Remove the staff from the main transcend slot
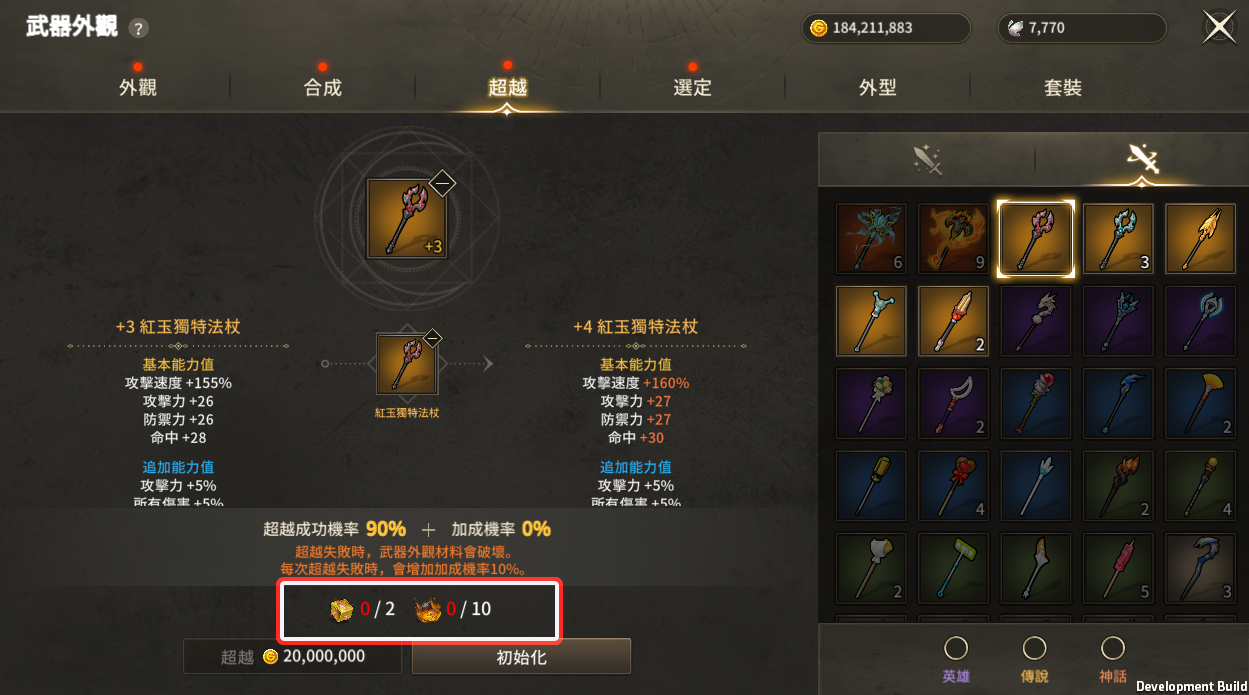This screenshot has width=1249, height=695. (x=442, y=183)
